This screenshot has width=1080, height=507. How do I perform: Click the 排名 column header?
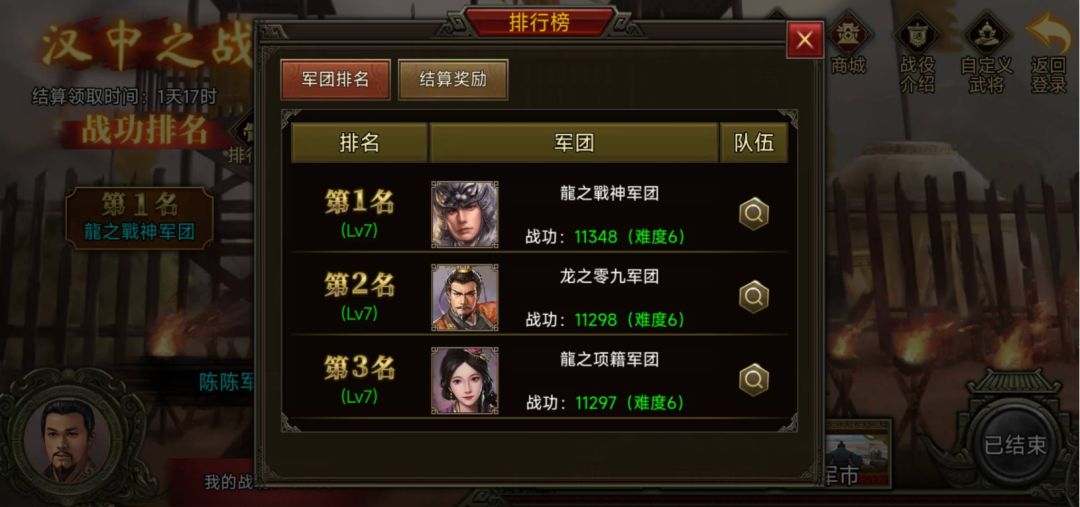pyautogui.click(x=359, y=143)
